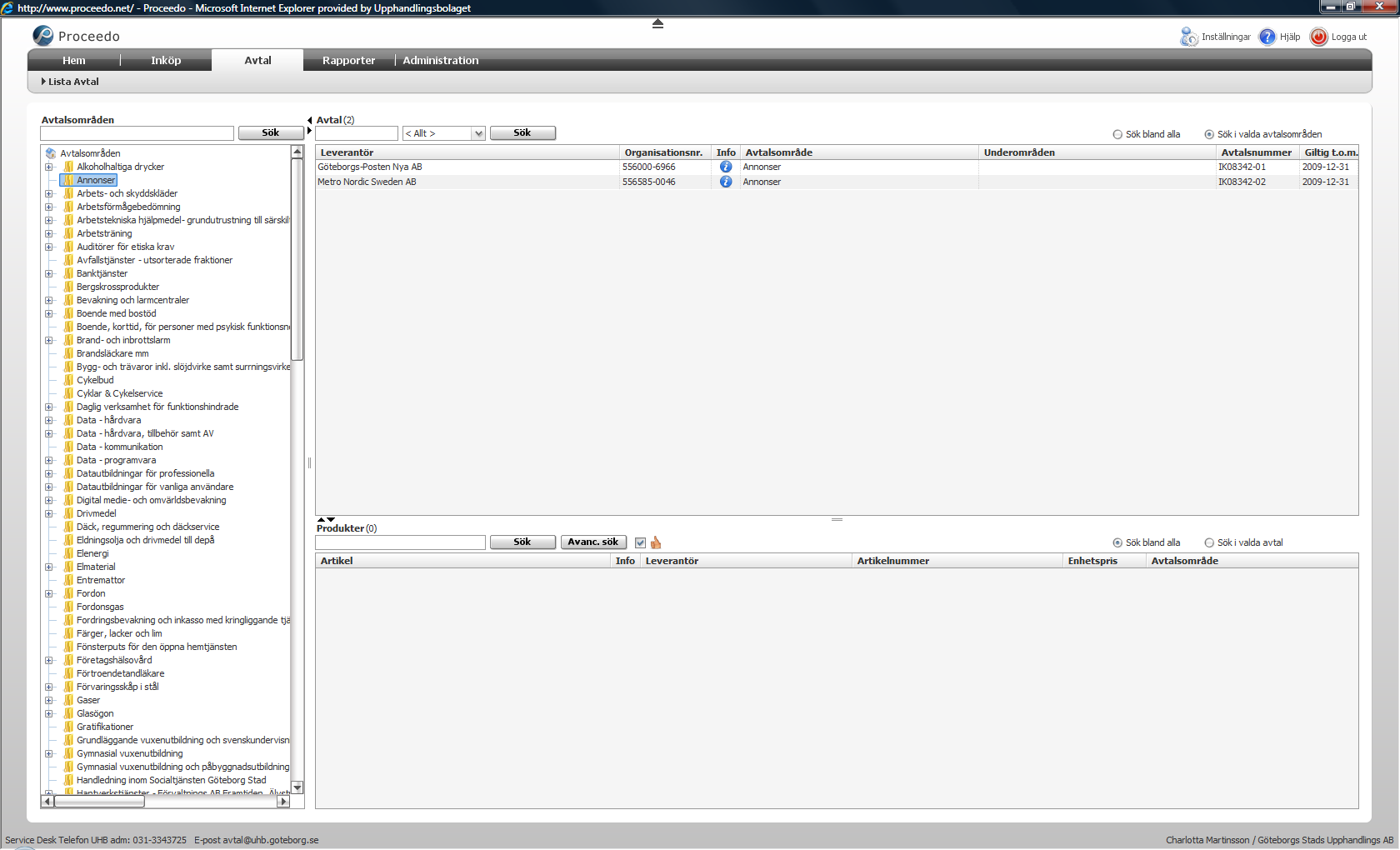
Task: Click the folder icon beside Alkoholhaltiga drycker
Action: 68,167
